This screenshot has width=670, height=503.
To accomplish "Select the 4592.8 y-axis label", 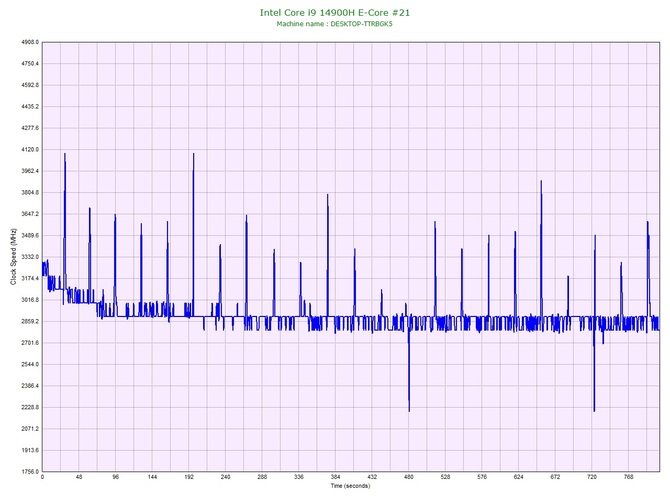I will coord(30,85).
